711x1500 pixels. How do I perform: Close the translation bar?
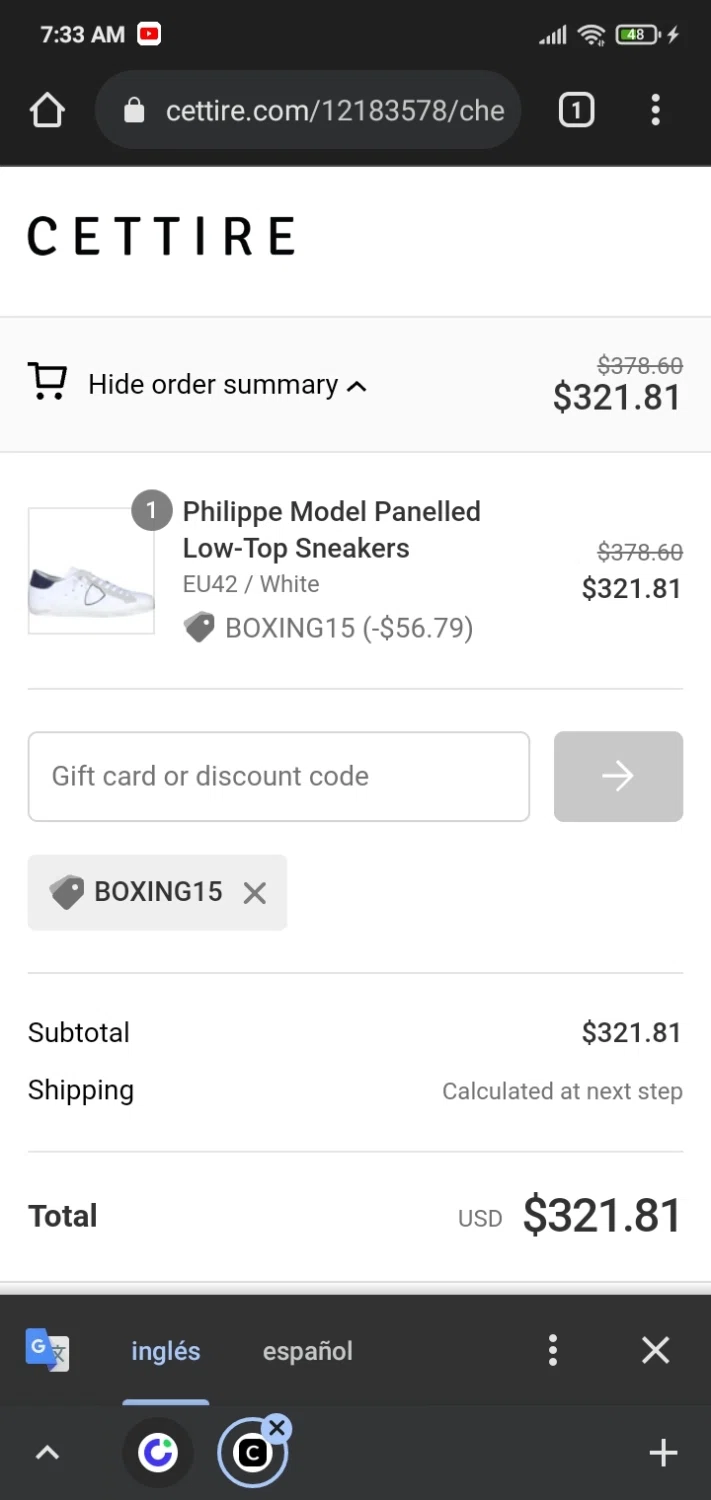click(655, 1350)
